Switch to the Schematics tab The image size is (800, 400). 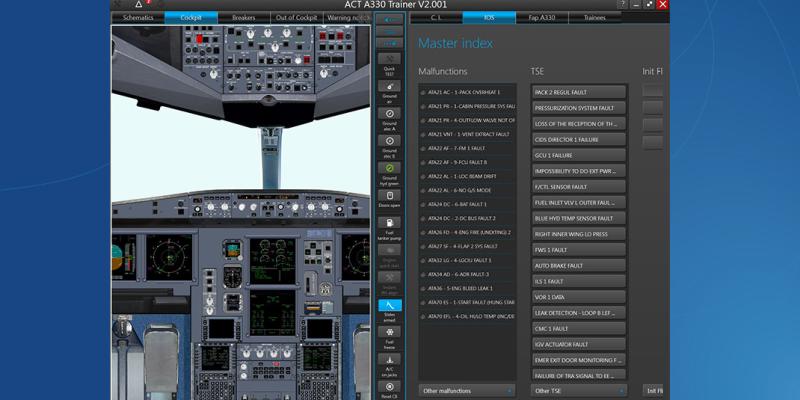138,18
